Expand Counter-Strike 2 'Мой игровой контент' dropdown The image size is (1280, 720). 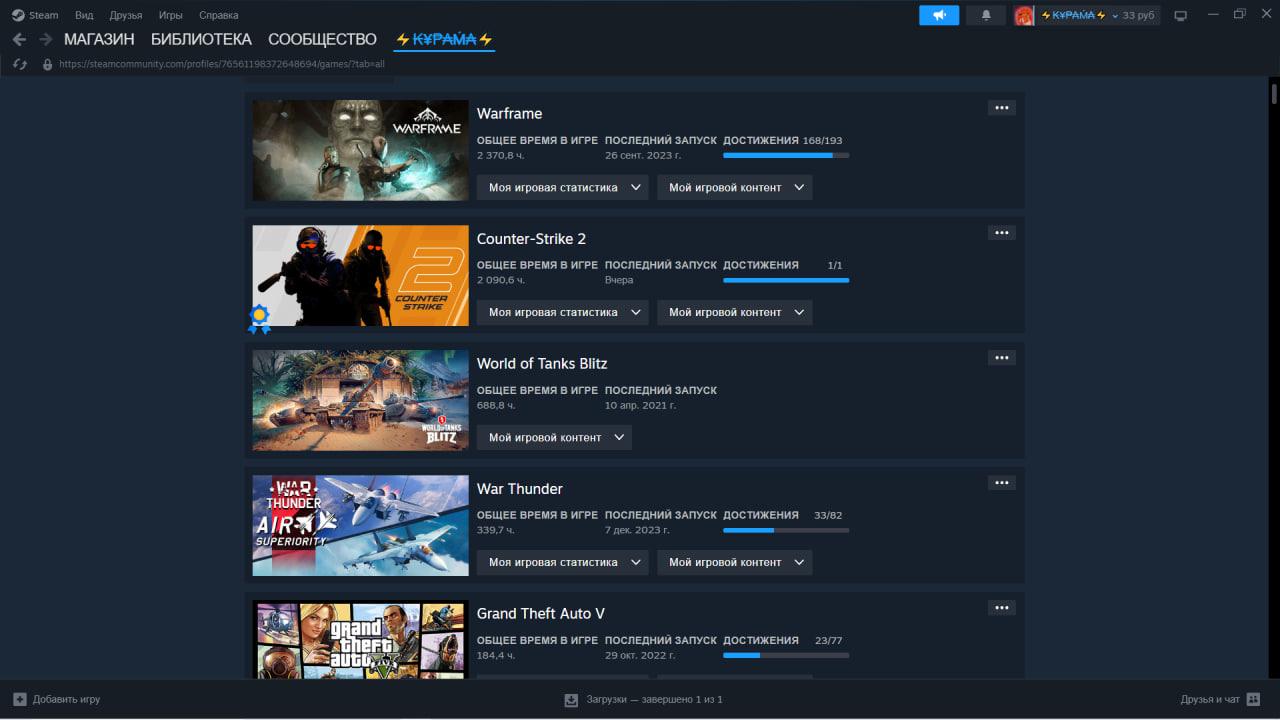[x=734, y=312]
